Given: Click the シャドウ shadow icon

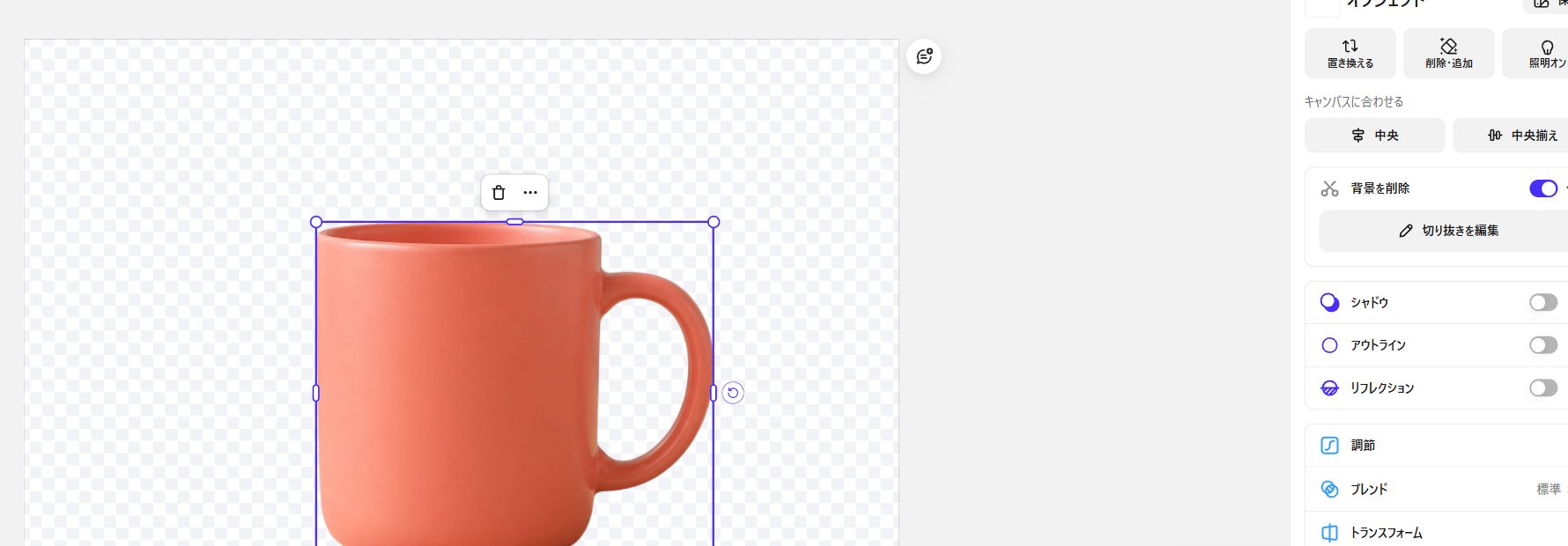Looking at the screenshot, I should coord(1330,303).
